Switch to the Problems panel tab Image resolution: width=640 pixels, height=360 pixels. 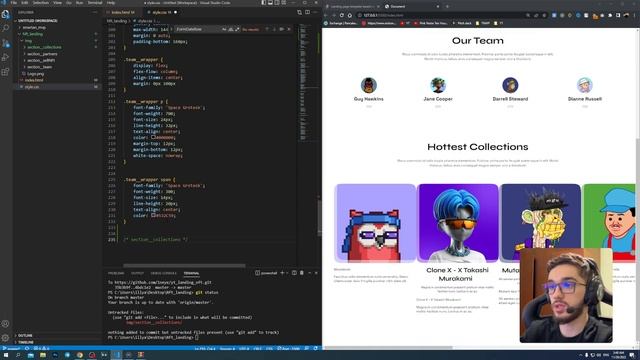(116, 273)
